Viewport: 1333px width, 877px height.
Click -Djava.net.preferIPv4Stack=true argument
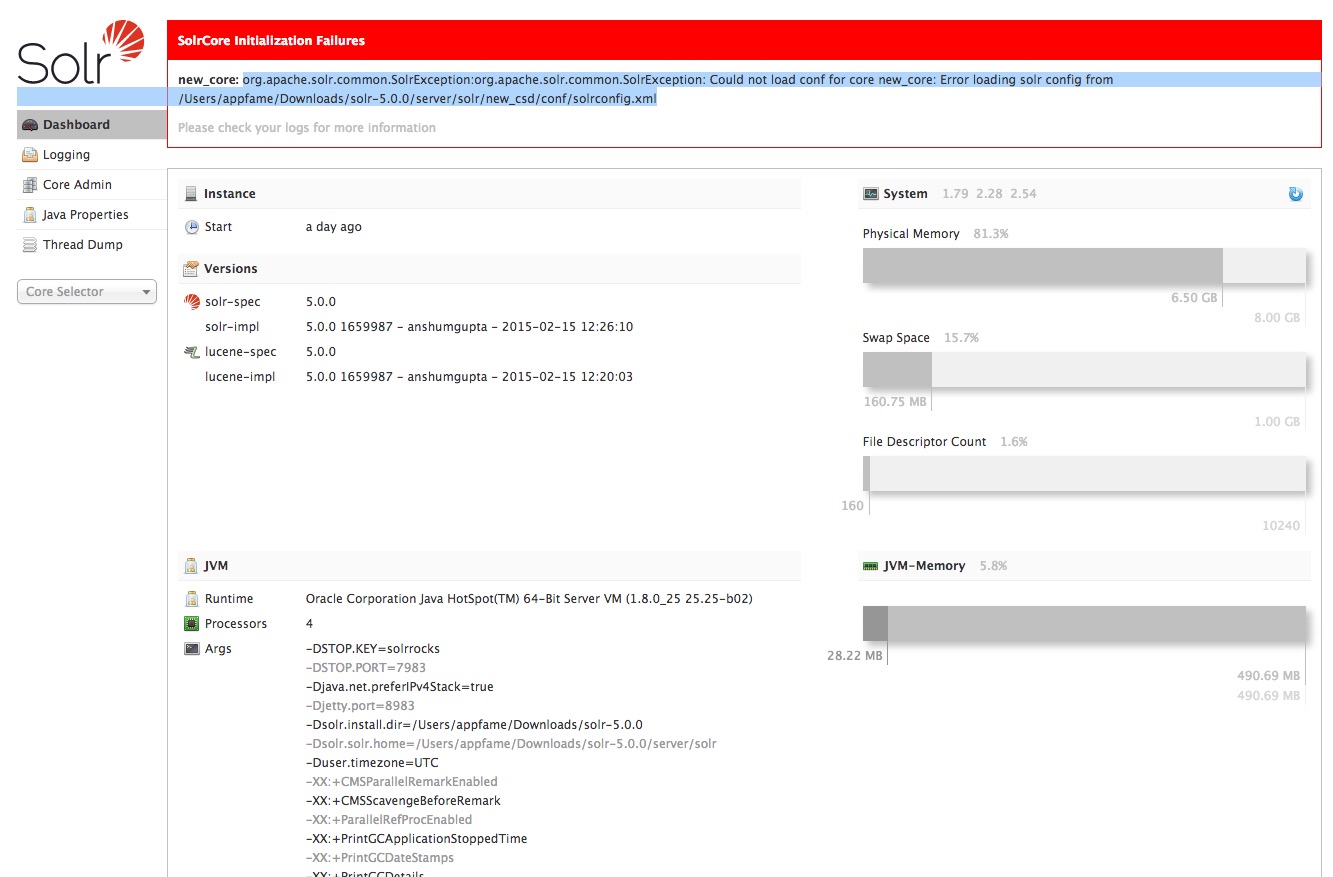[x=399, y=687]
